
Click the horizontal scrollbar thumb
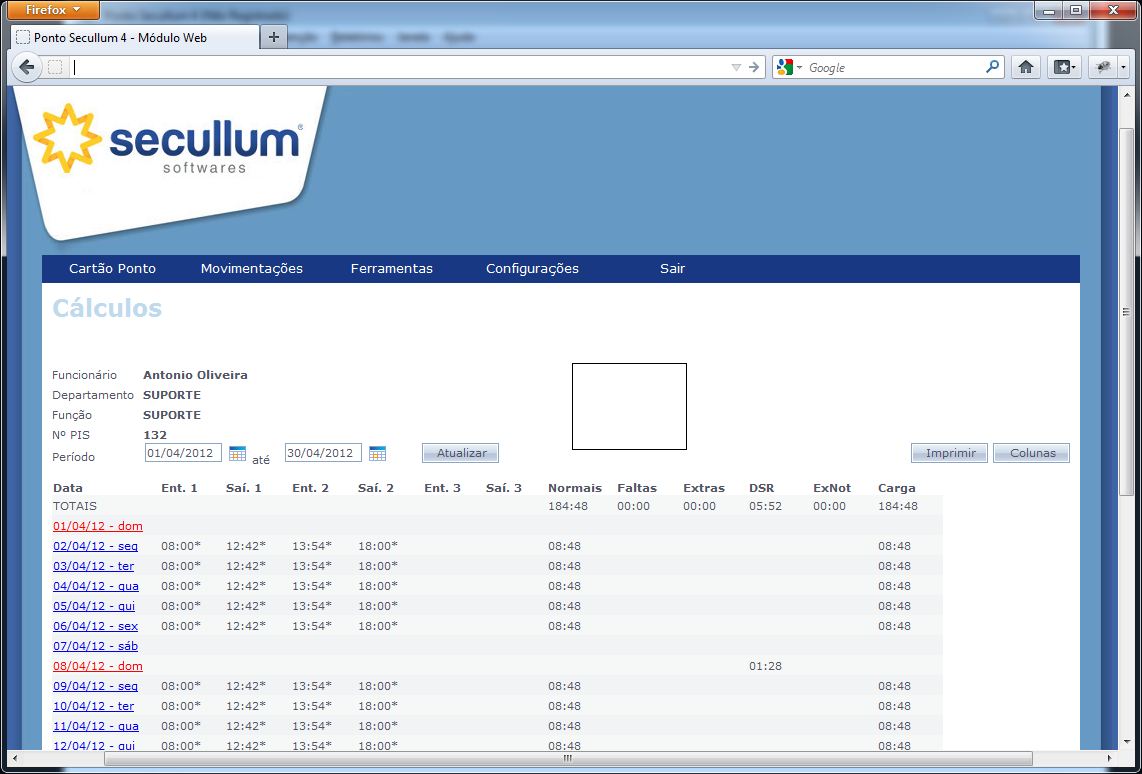pos(568,759)
